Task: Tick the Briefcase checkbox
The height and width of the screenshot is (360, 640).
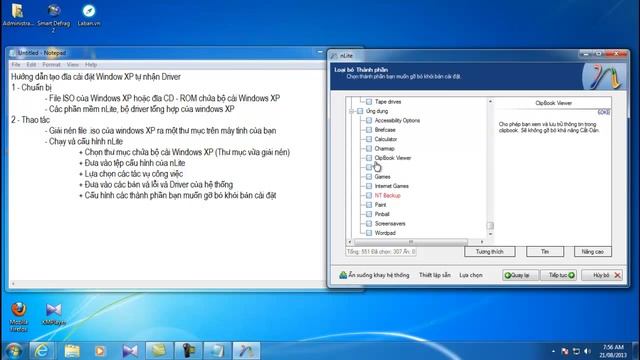Action: point(369,130)
